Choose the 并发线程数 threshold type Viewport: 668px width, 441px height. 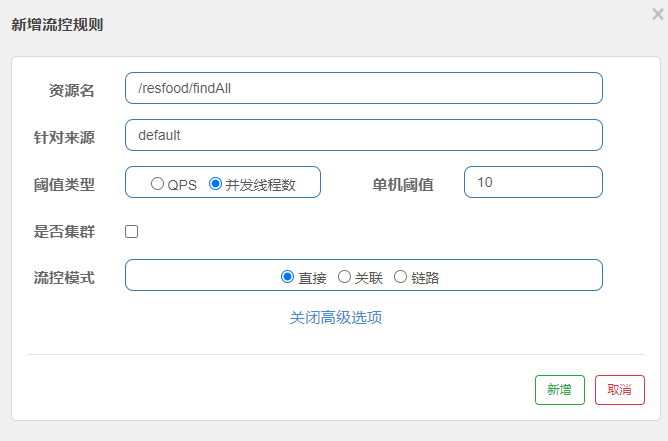pyautogui.click(x=215, y=184)
